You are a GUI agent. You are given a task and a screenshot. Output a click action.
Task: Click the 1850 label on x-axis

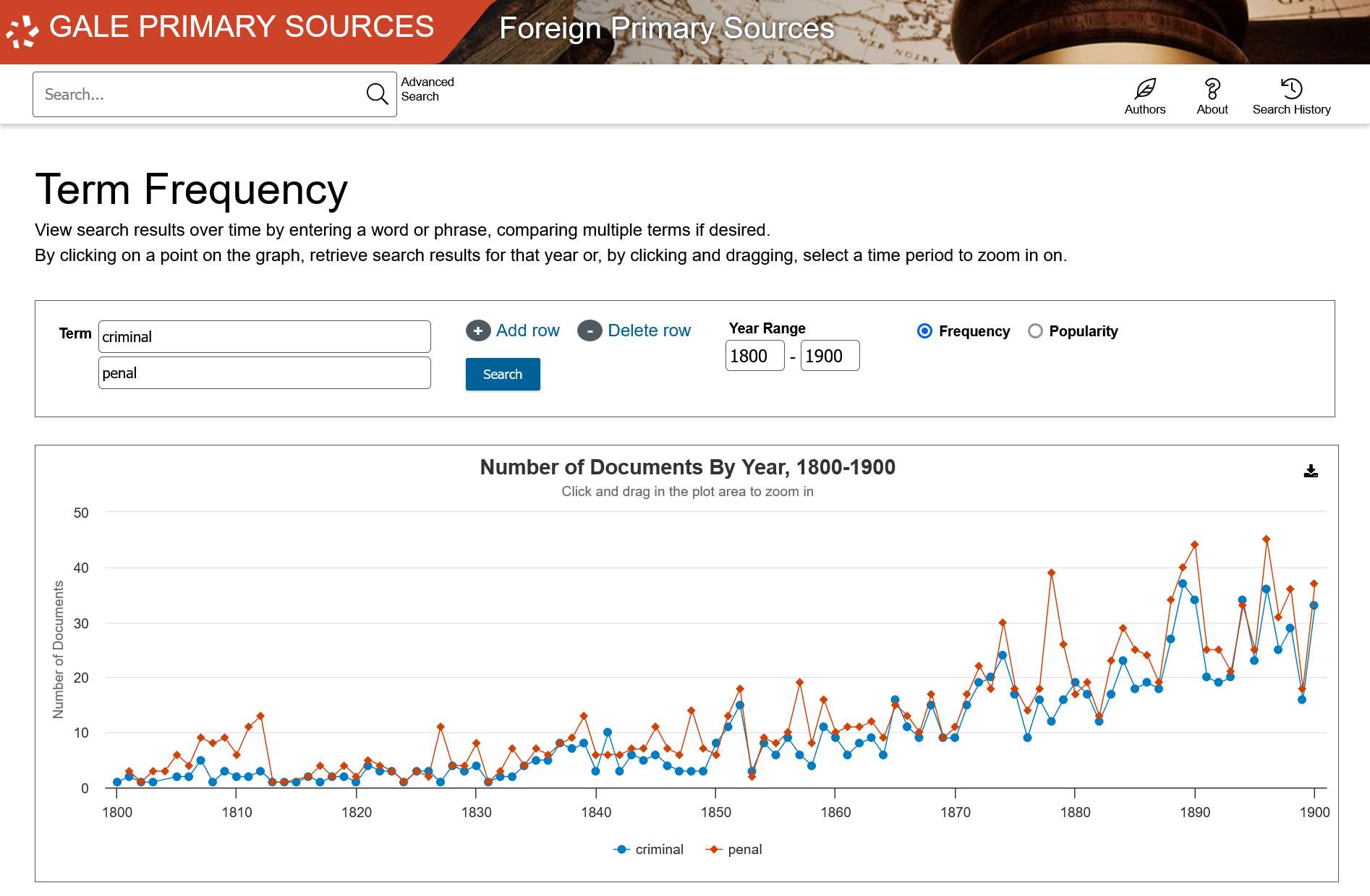(x=716, y=812)
